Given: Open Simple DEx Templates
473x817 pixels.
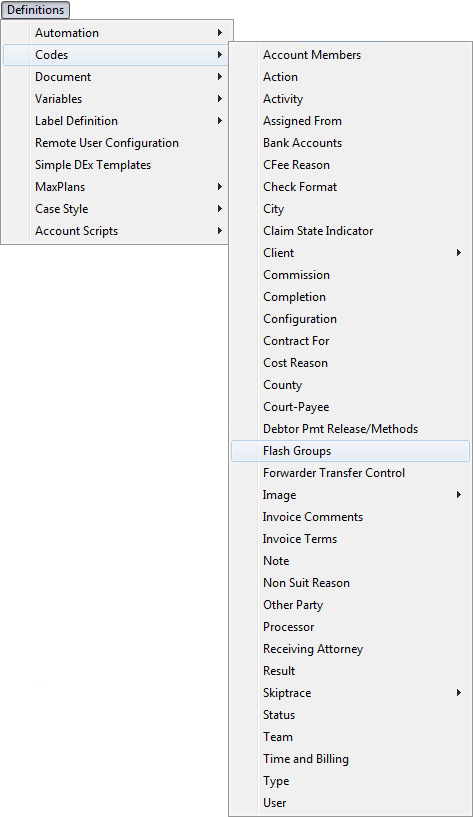Looking at the screenshot, I should coord(117,165).
